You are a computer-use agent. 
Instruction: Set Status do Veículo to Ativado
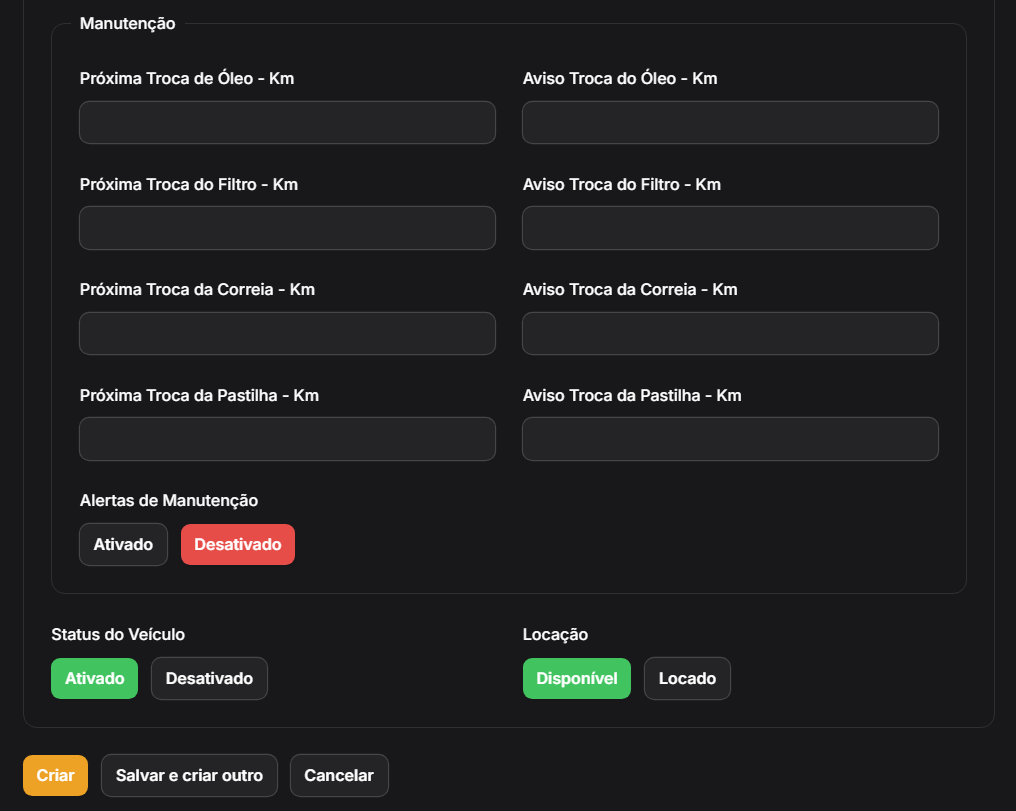(95, 679)
